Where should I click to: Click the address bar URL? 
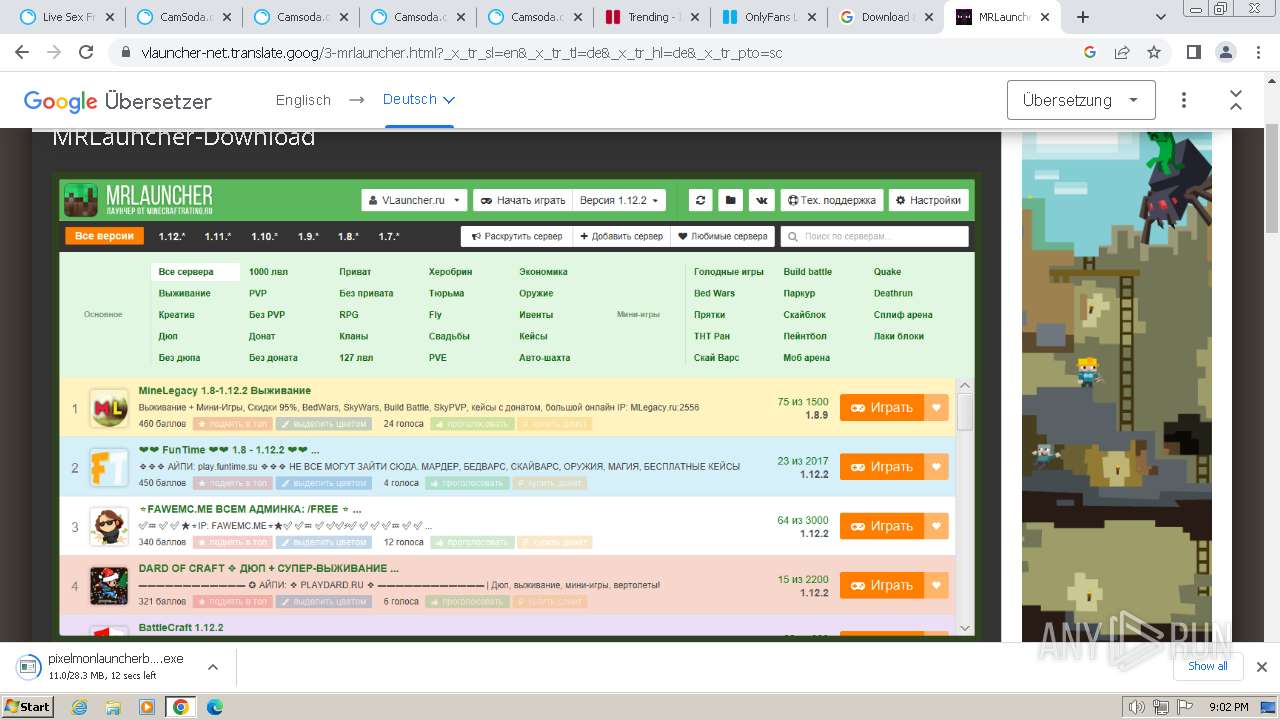[x=461, y=53]
